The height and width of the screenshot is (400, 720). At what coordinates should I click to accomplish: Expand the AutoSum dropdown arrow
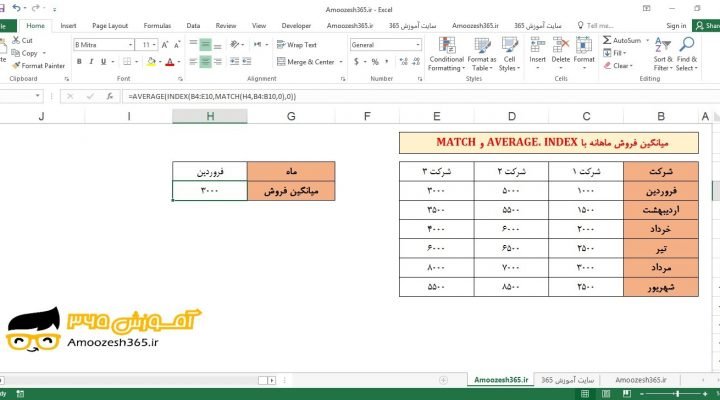tap(647, 40)
